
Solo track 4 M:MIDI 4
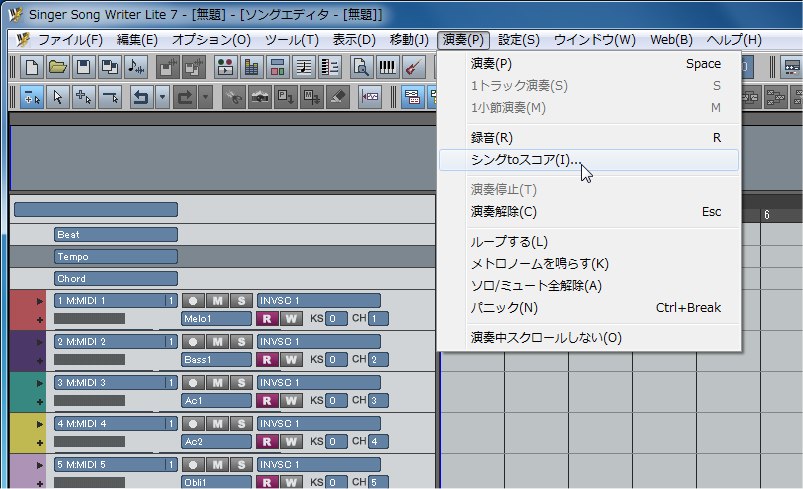[241, 423]
